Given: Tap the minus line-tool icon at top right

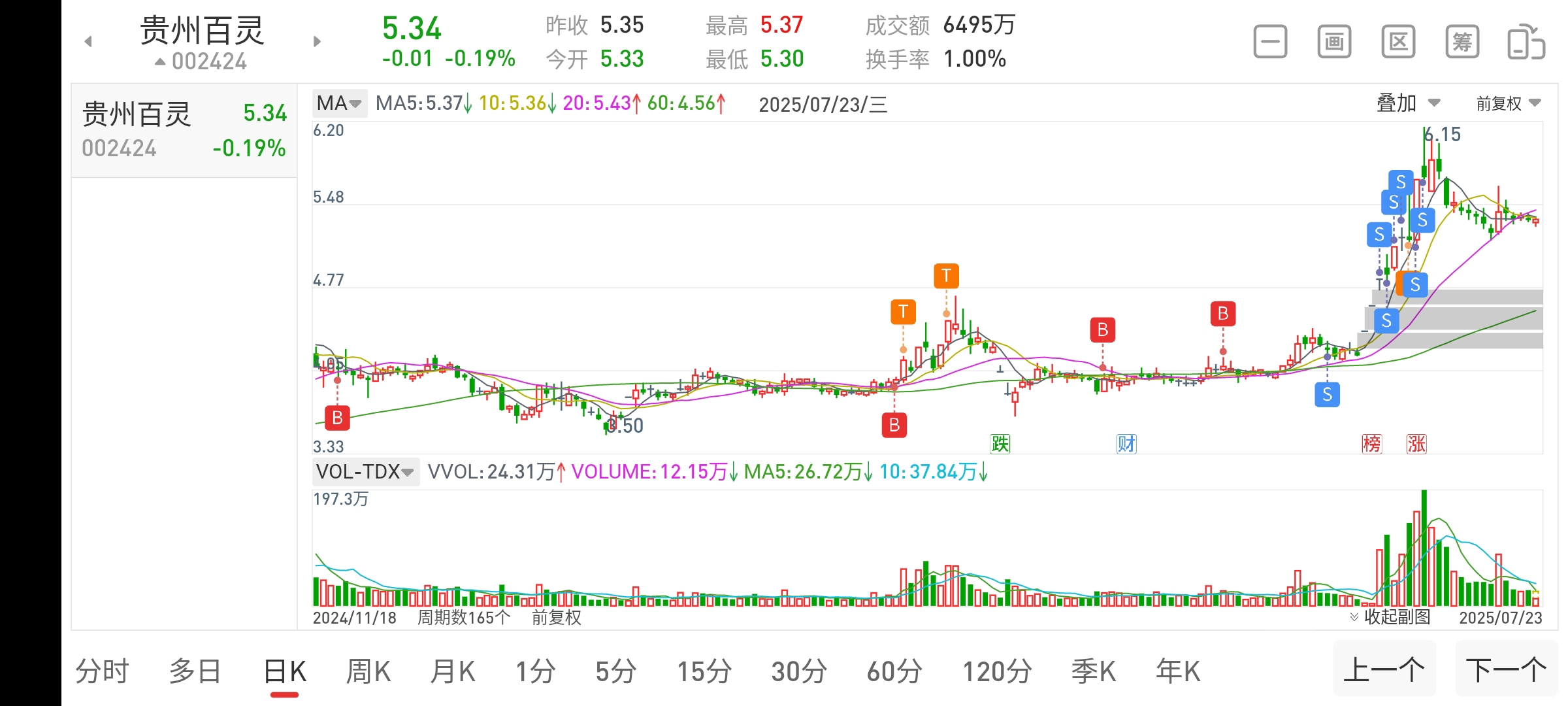Looking at the screenshot, I should pyautogui.click(x=1270, y=42).
